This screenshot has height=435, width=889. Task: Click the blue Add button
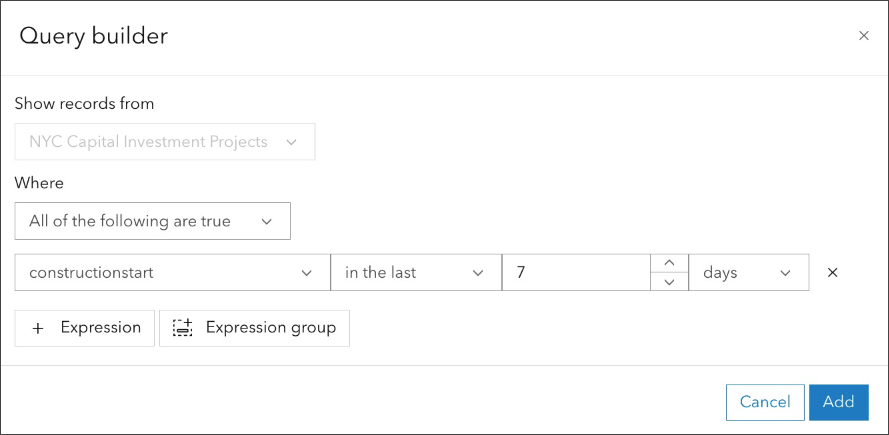tap(838, 402)
